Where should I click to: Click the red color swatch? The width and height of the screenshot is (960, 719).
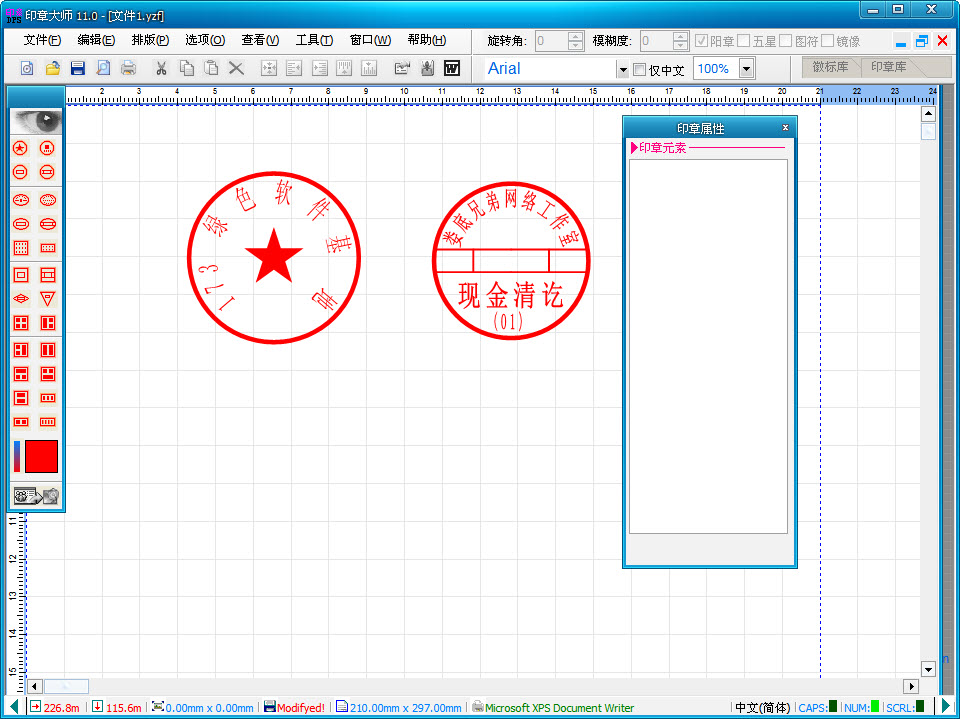(x=42, y=456)
